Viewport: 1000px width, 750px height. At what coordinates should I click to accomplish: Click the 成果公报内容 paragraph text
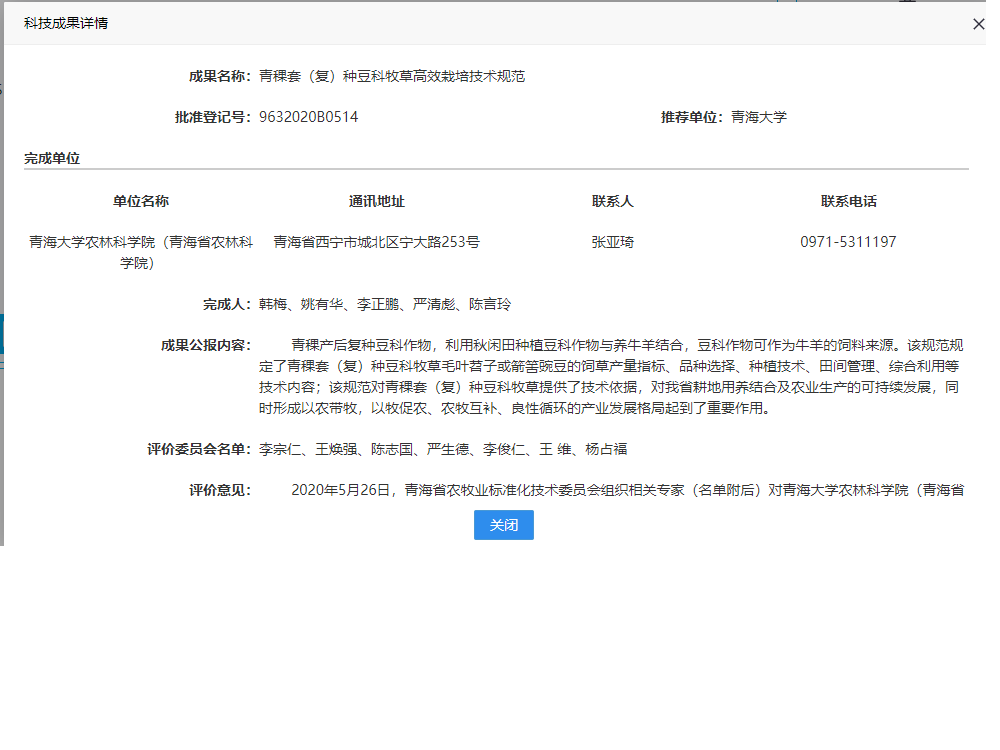pos(610,377)
